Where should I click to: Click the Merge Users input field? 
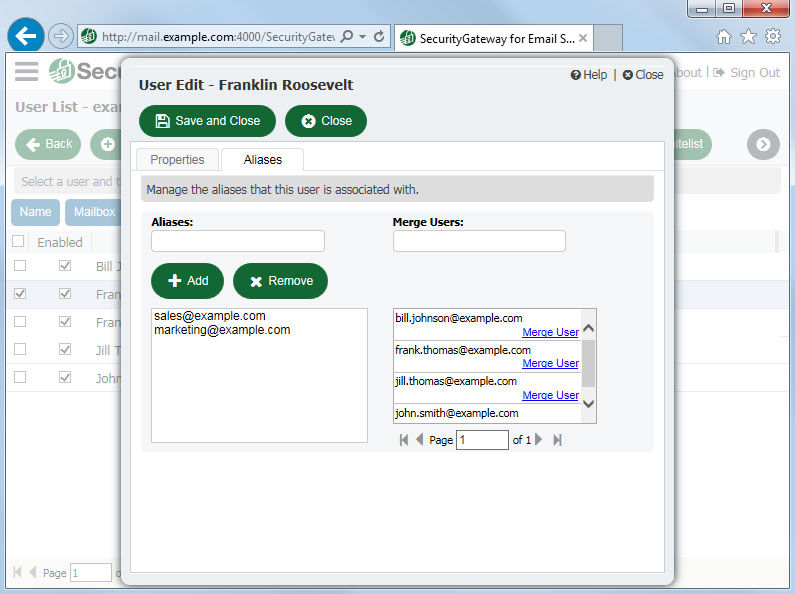click(x=479, y=241)
